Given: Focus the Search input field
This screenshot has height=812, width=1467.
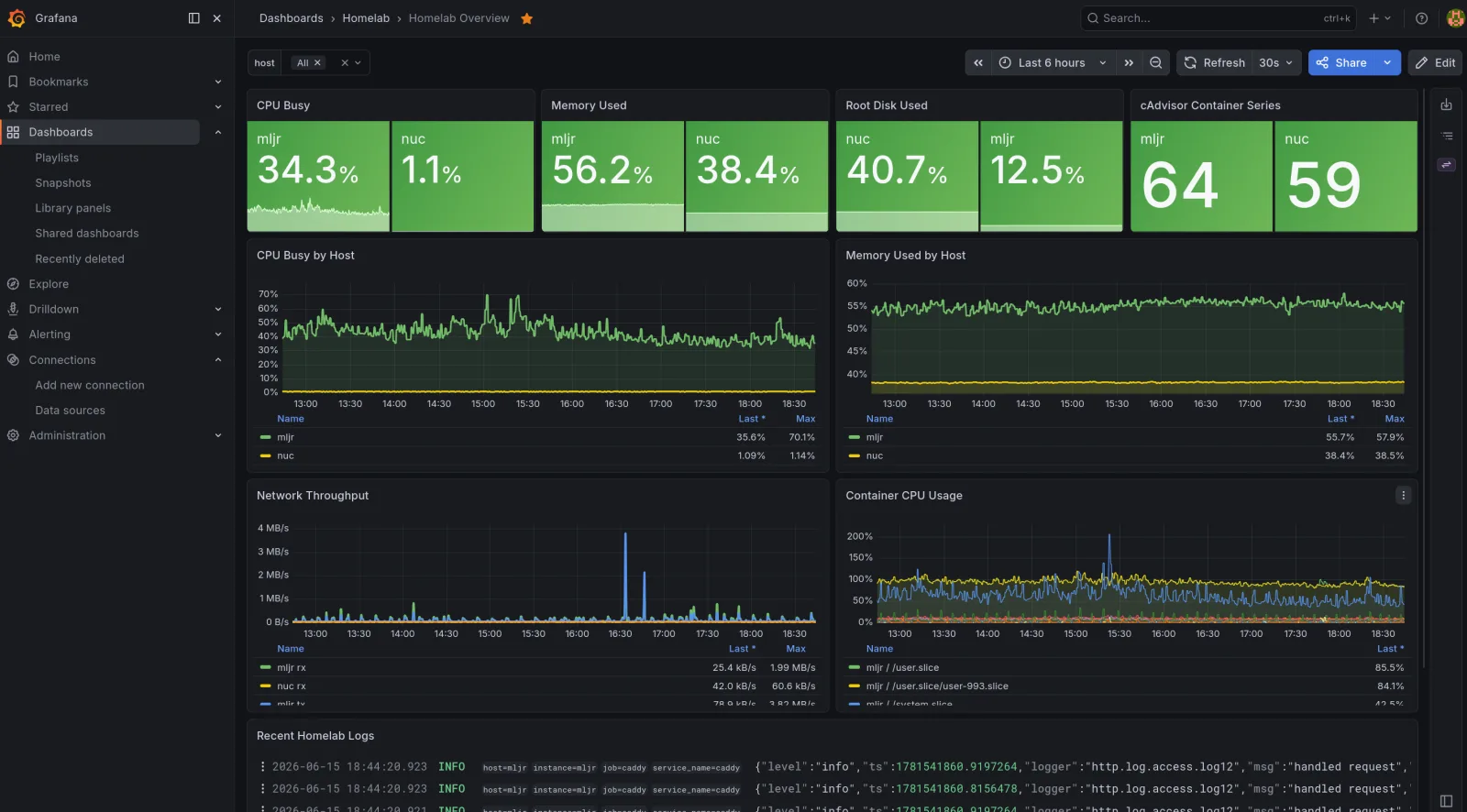Looking at the screenshot, I should (1219, 18).
